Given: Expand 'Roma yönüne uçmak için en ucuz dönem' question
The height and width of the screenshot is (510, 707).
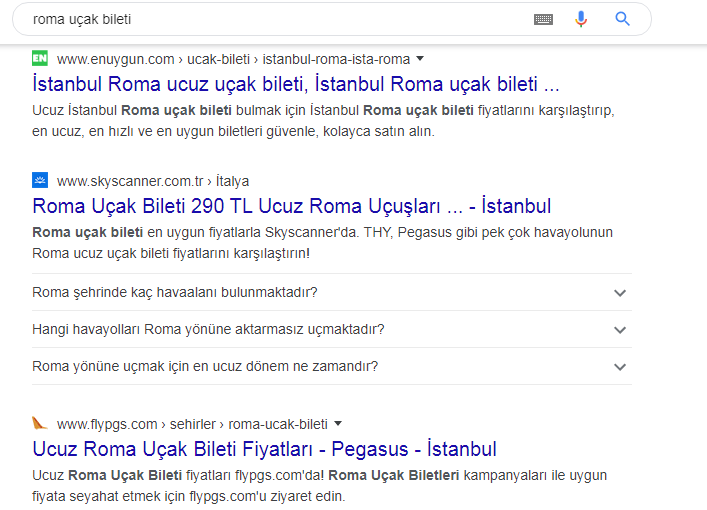Looking at the screenshot, I should [x=331, y=366].
